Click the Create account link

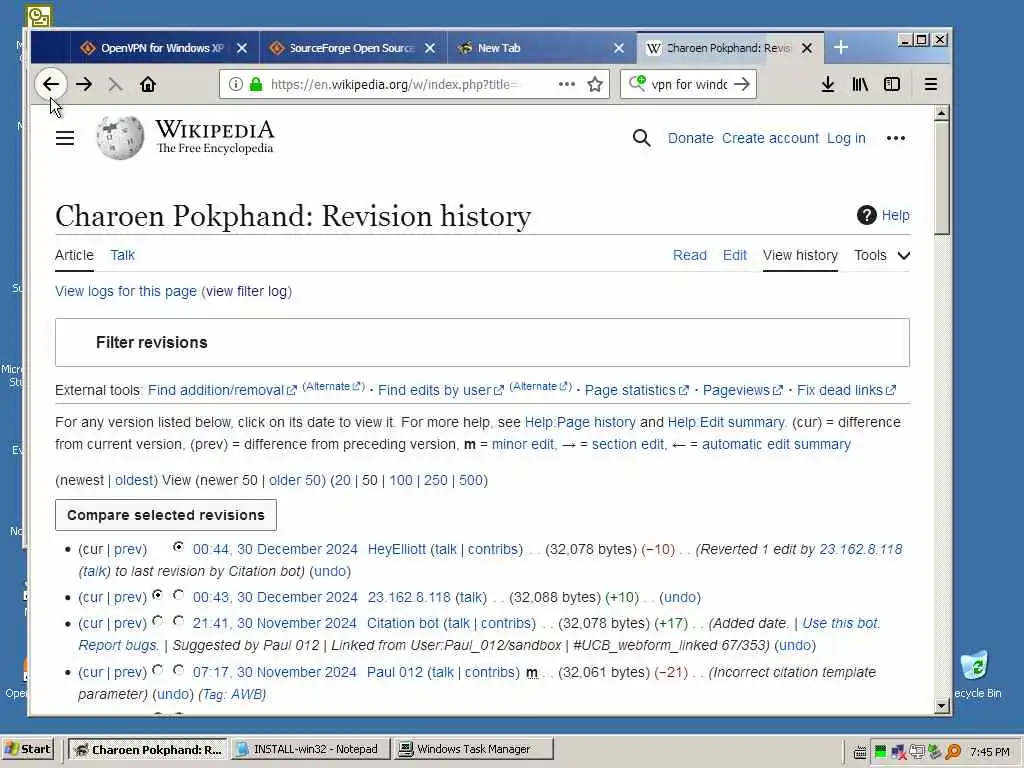(x=770, y=138)
